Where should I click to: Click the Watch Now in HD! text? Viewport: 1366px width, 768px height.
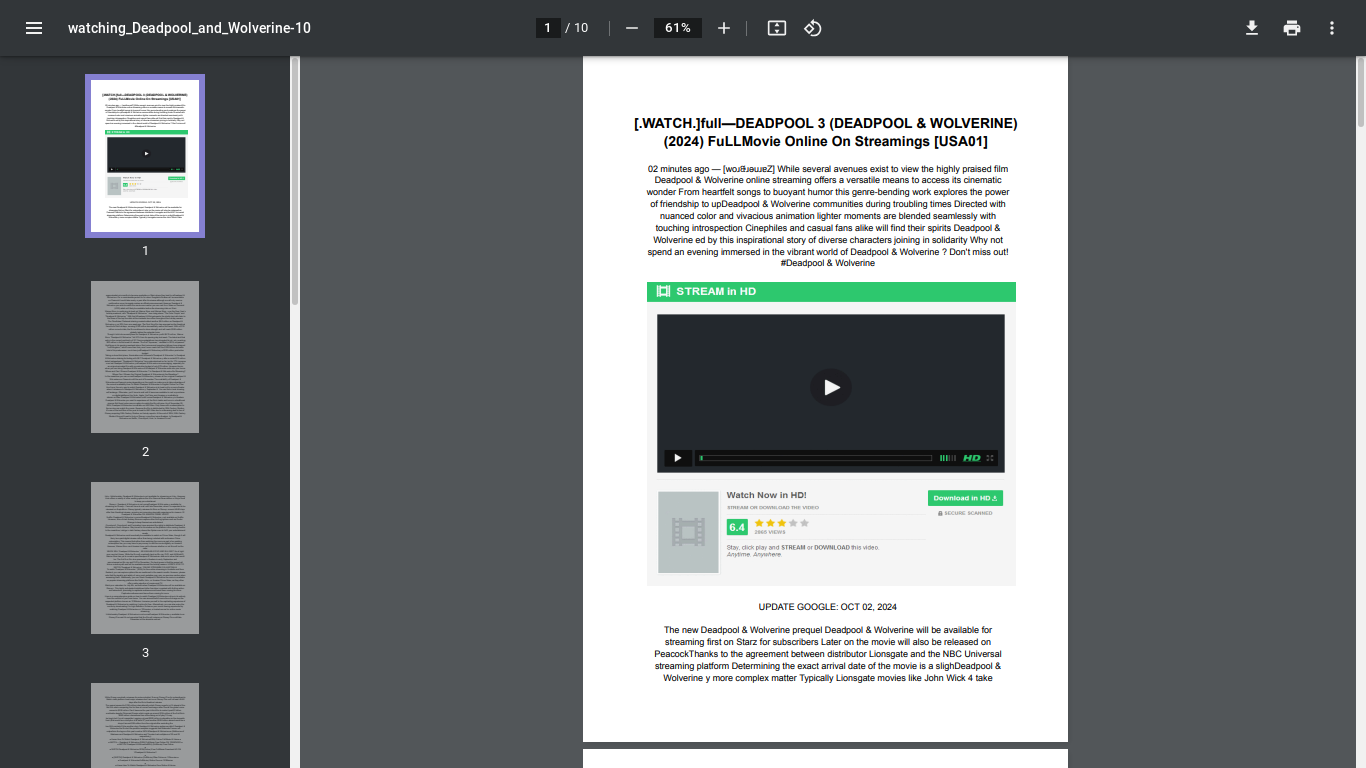coord(766,495)
